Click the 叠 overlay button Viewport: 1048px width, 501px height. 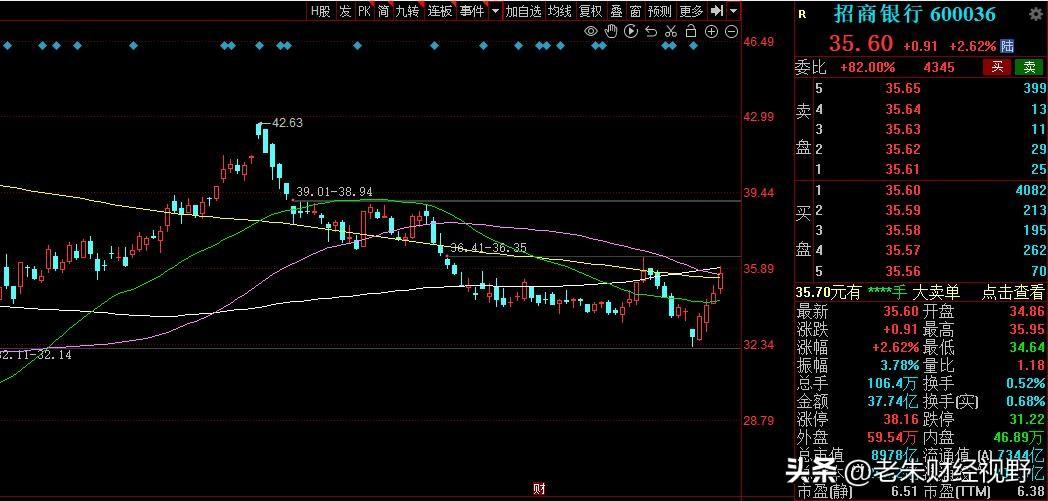click(x=616, y=11)
